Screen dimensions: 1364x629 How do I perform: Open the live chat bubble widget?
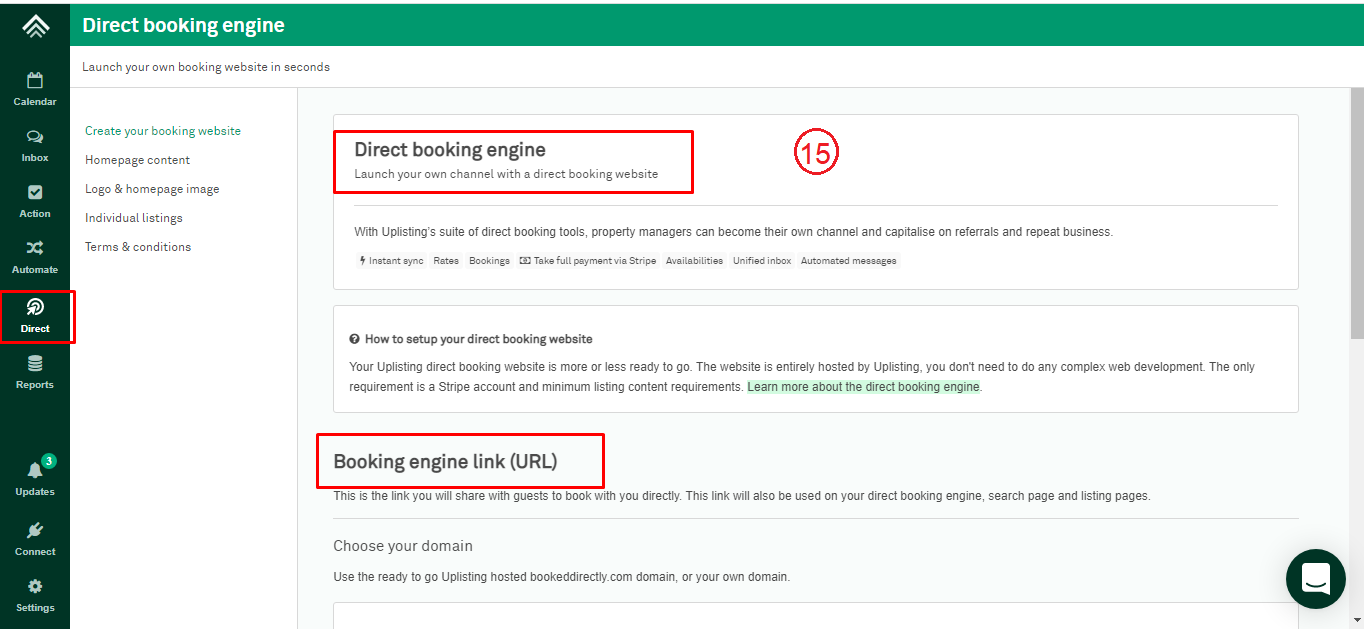click(1316, 579)
